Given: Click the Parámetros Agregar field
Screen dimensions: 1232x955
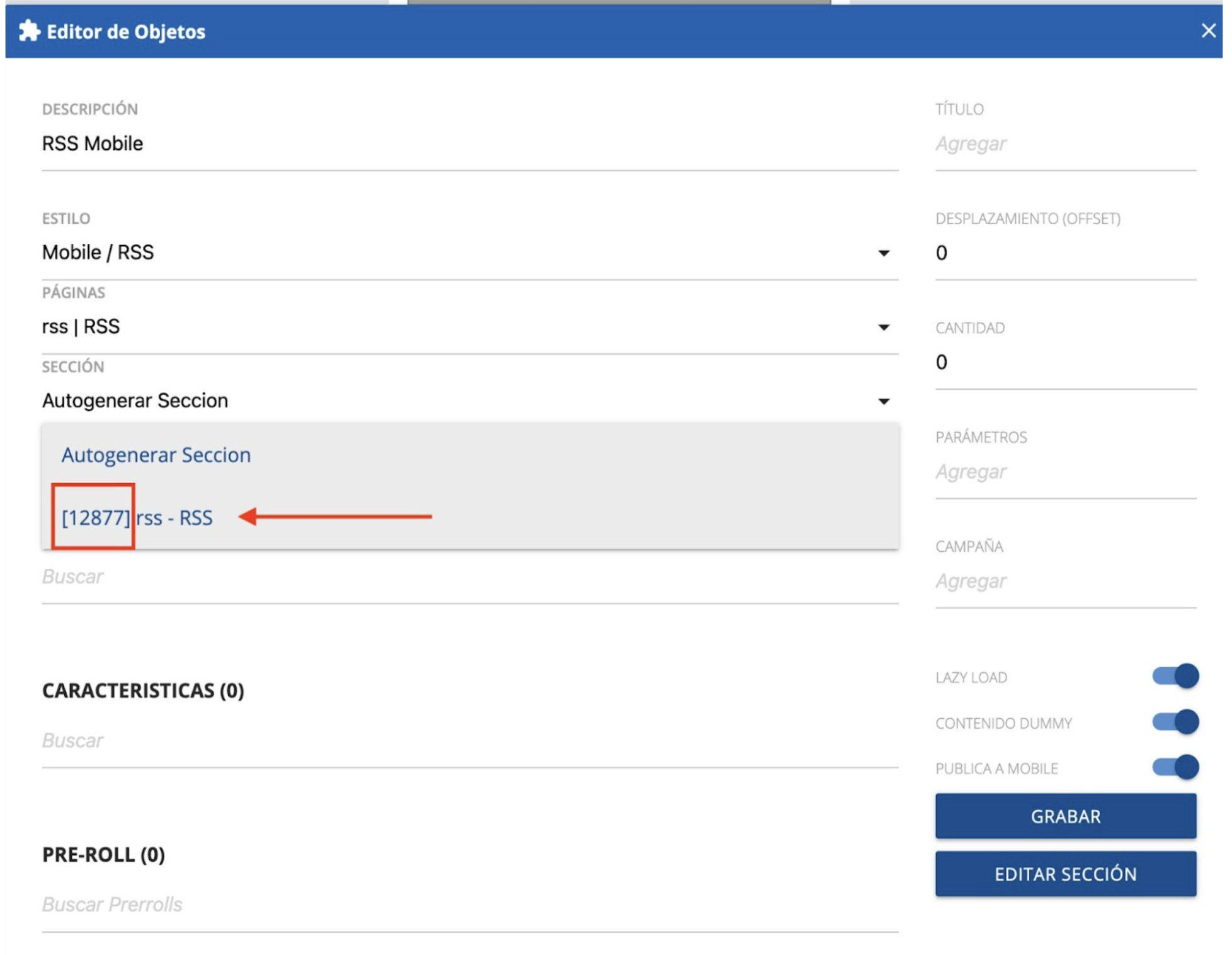Looking at the screenshot, I should coord(1065,472).
